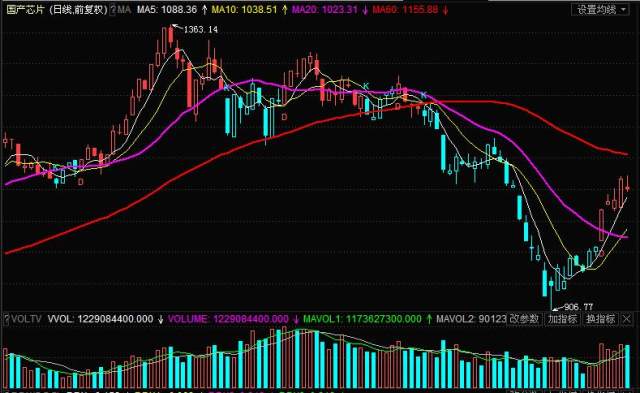Click the red D marker near chart start

(x=80, y=182)
